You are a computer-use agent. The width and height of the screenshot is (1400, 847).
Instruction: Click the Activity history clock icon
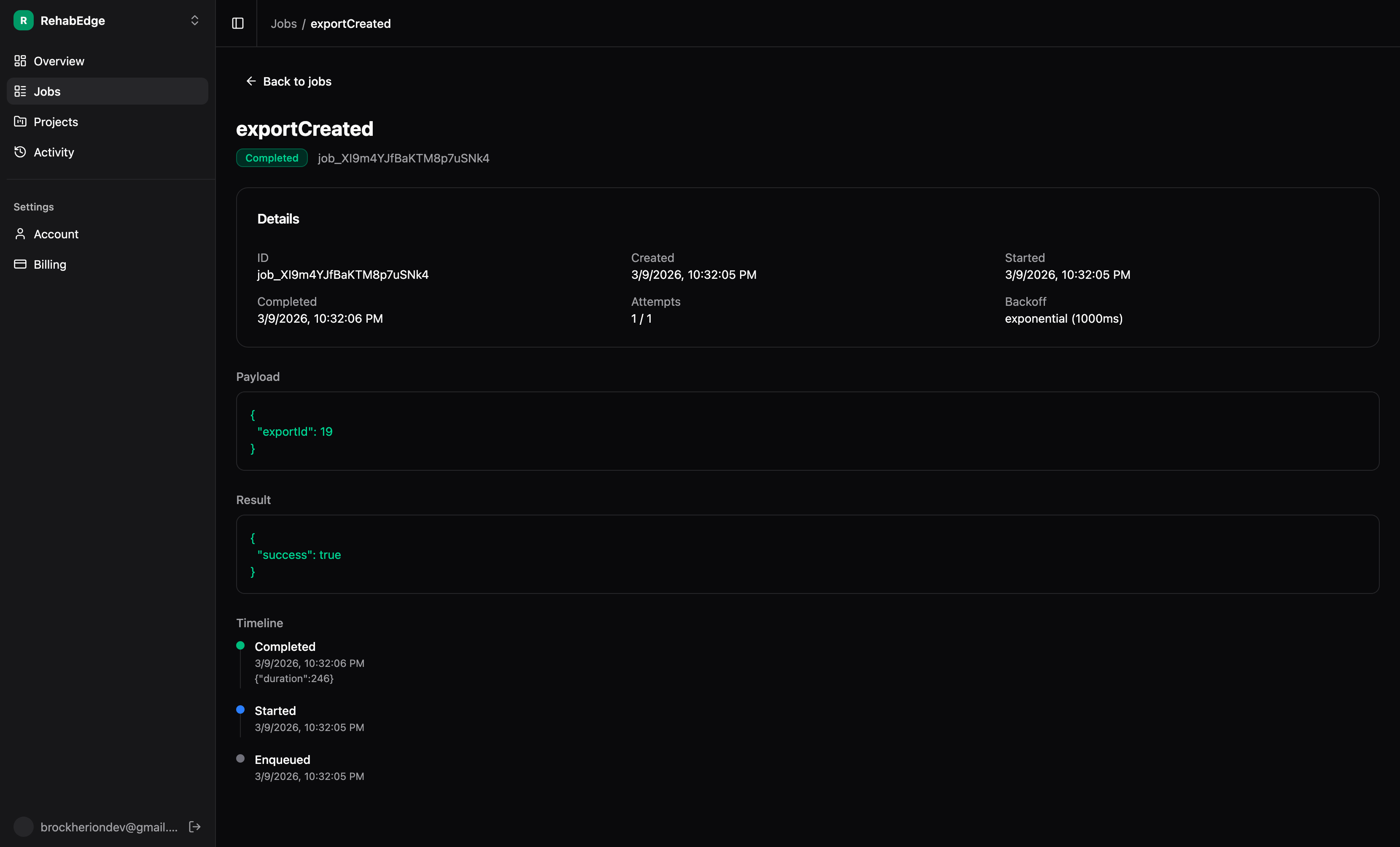(x=20, y=152)
